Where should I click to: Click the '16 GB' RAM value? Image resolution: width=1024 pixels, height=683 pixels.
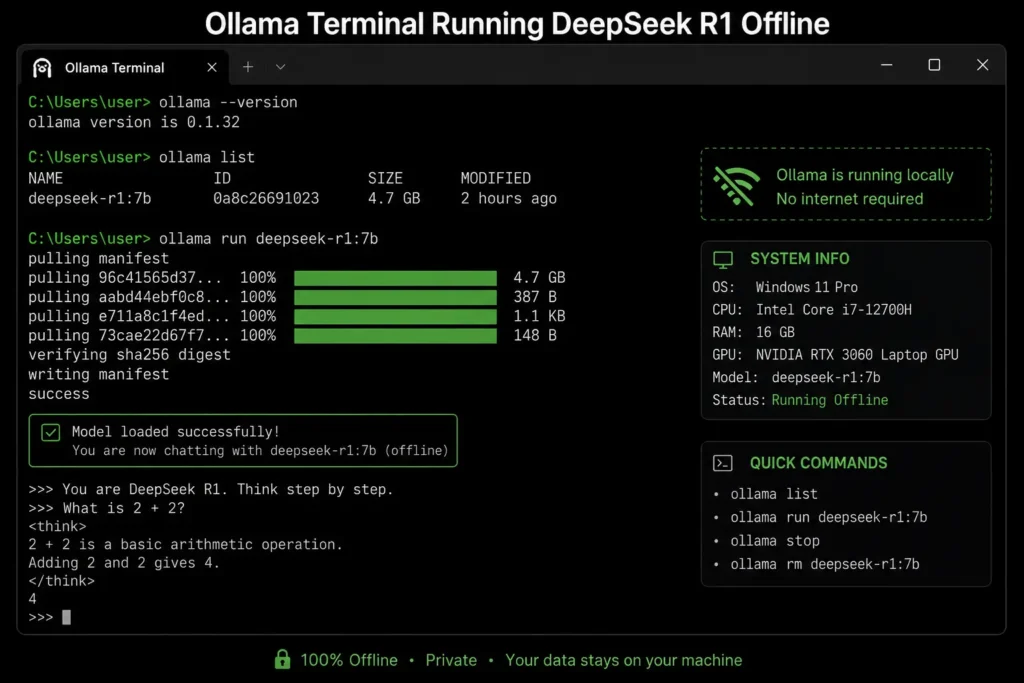[x=775, y=332]
